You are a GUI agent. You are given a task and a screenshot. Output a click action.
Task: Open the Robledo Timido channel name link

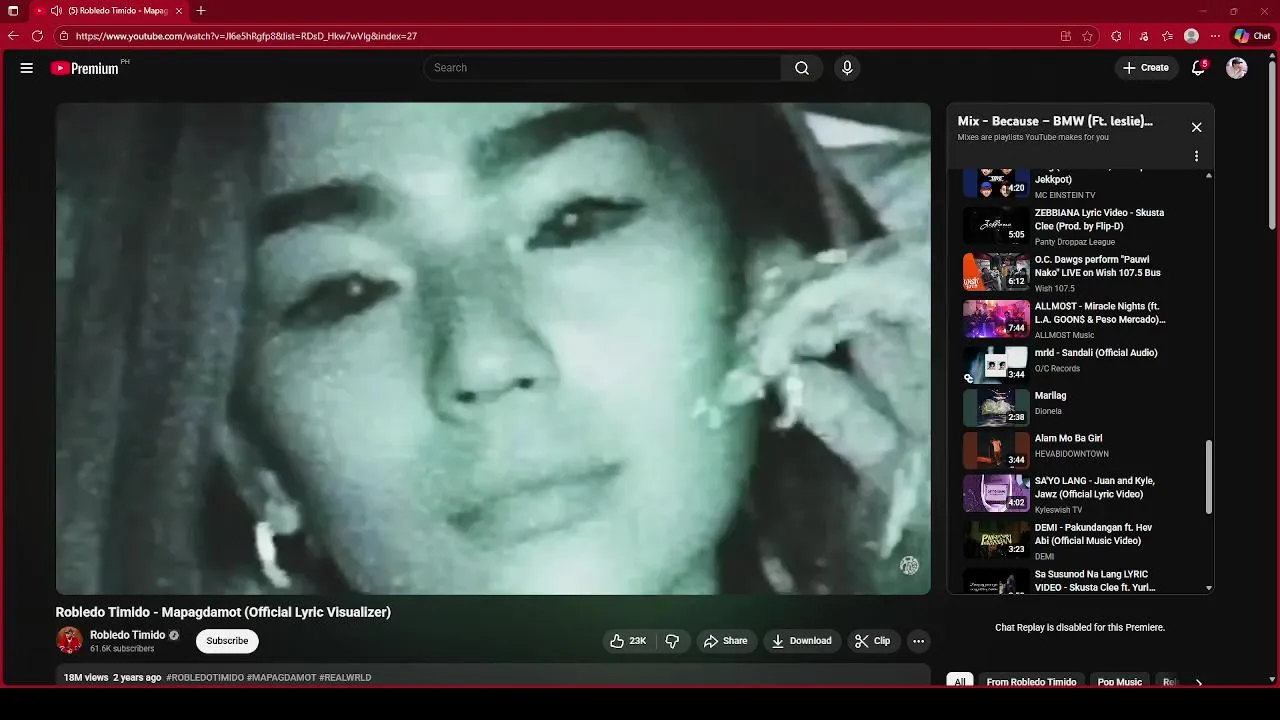tap(127, 635)
